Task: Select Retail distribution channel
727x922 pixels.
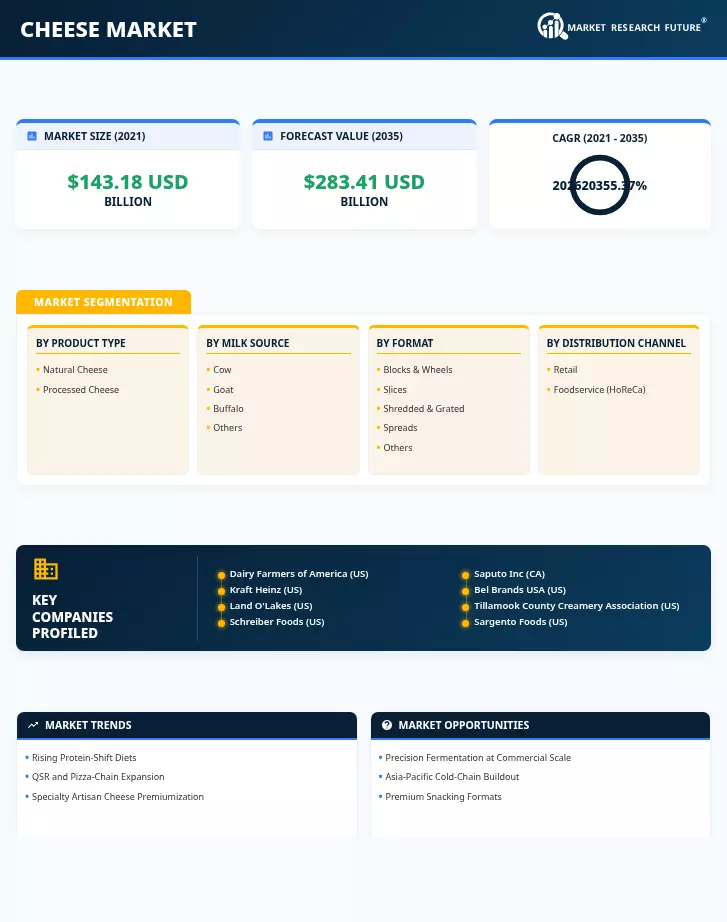Action: pos(565,370)
